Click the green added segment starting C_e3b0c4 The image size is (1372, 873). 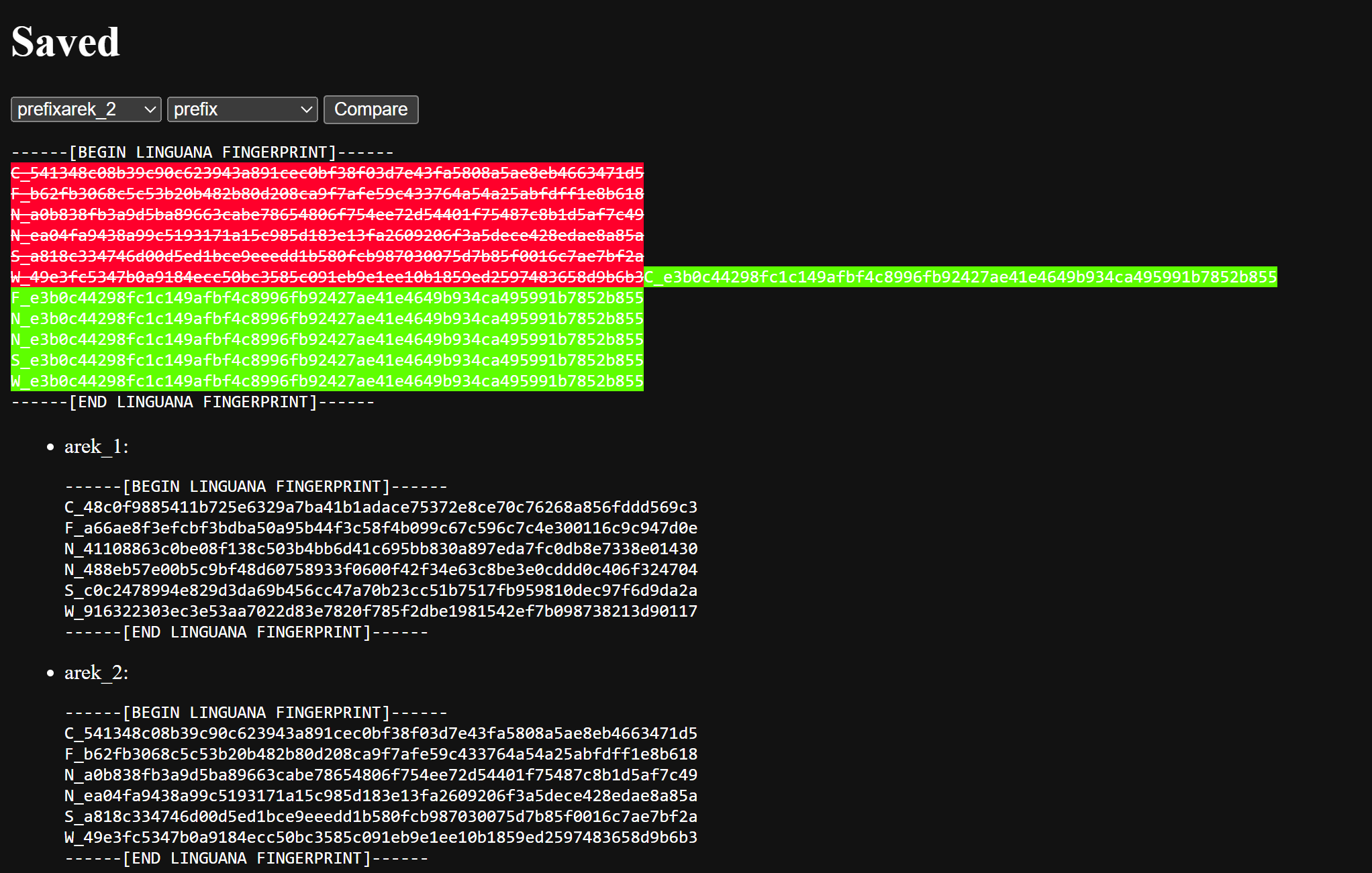[x=960, y=277]
